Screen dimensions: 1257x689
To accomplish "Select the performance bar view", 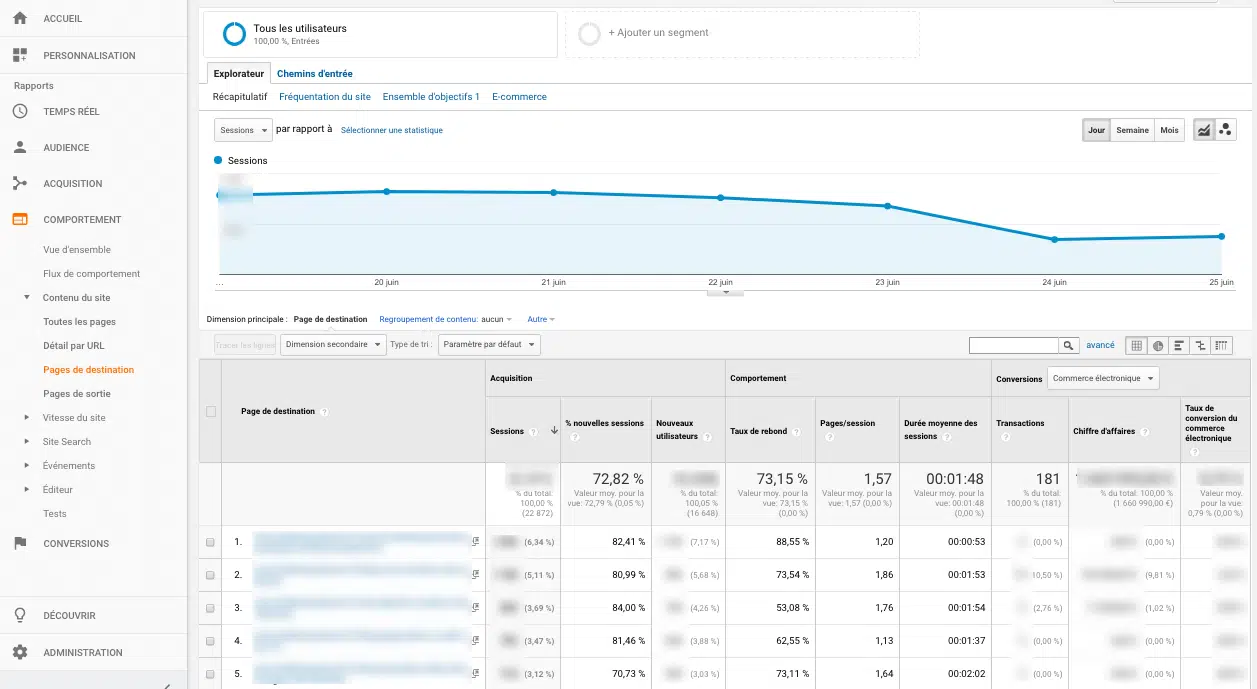I will tap(1179, 346).
